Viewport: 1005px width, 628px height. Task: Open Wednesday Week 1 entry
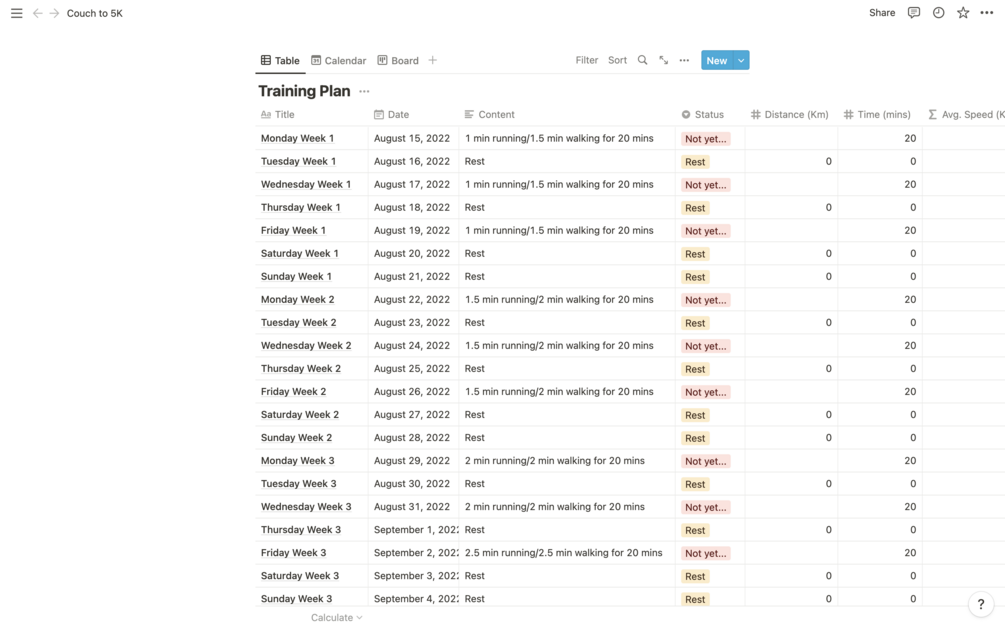tap(306, 185)
